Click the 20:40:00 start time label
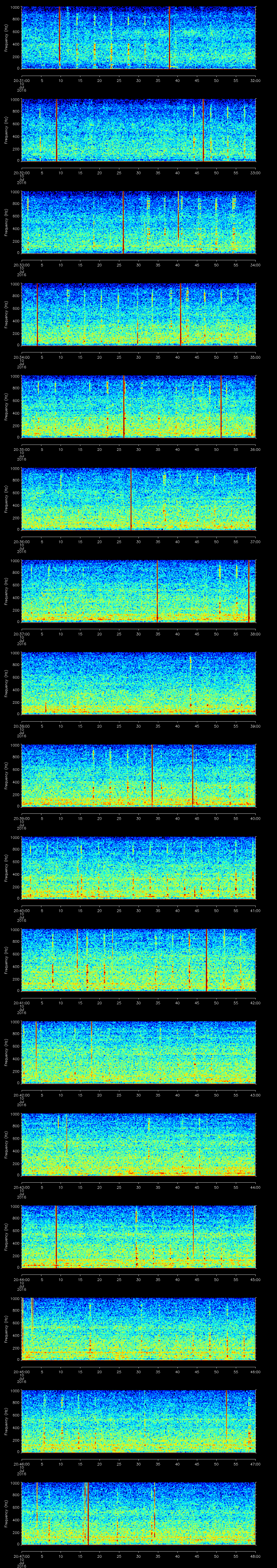The width and height of the screenshot is (277, 1568). point(21,910)
